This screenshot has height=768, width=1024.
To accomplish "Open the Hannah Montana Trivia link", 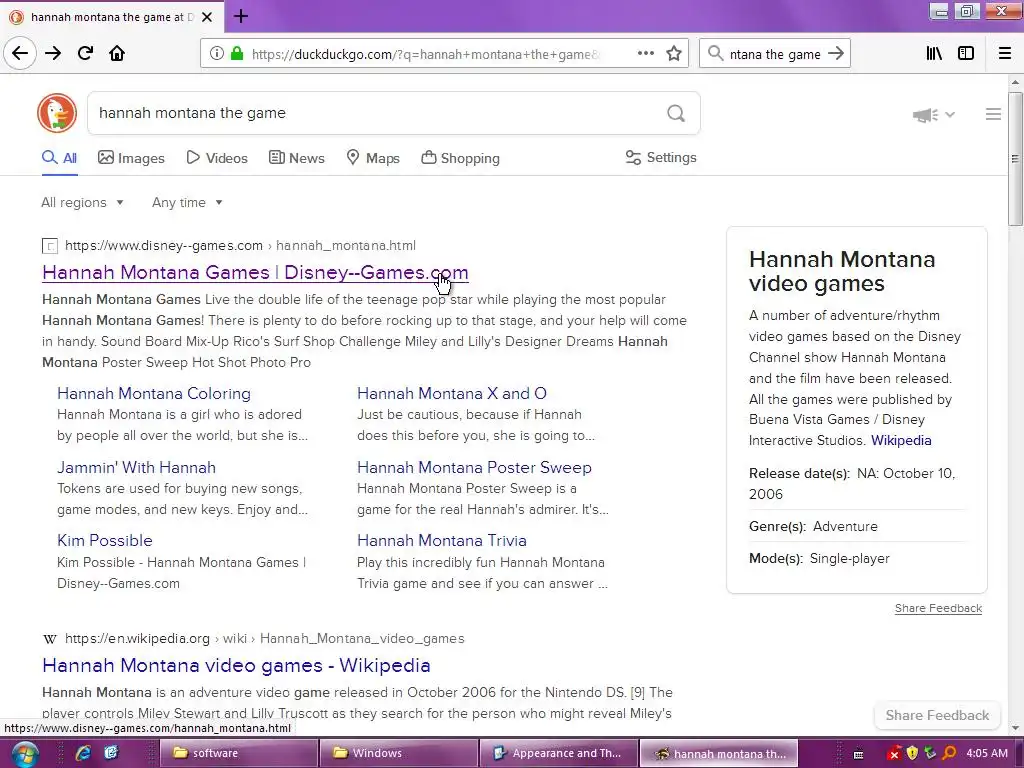I will tap(441, 541).
